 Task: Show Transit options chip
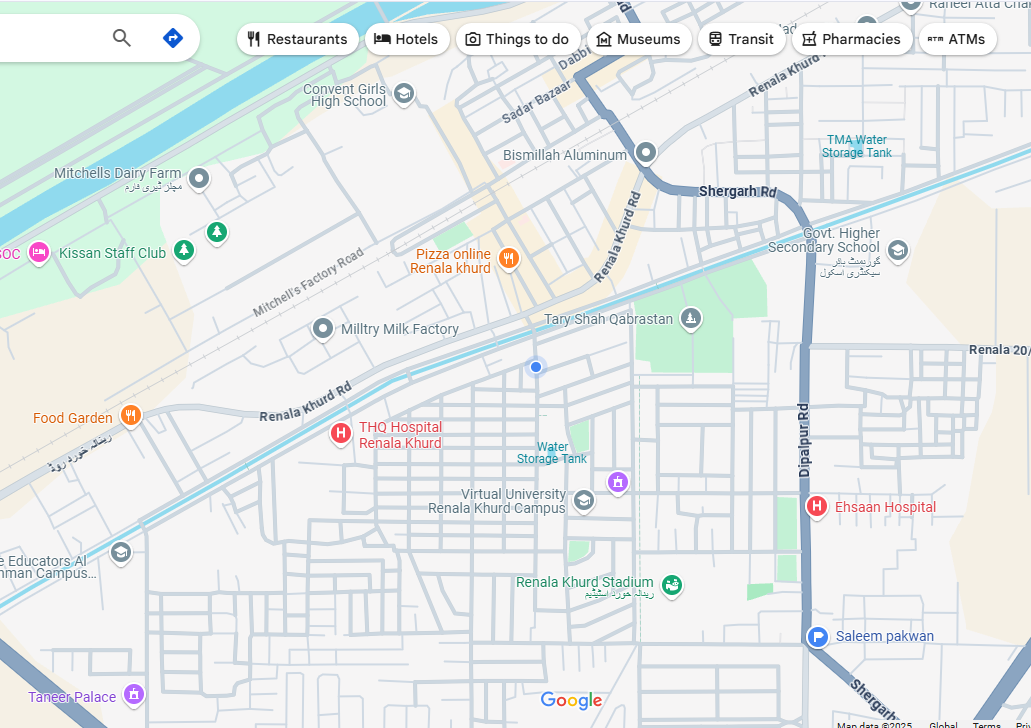point(741,39)
